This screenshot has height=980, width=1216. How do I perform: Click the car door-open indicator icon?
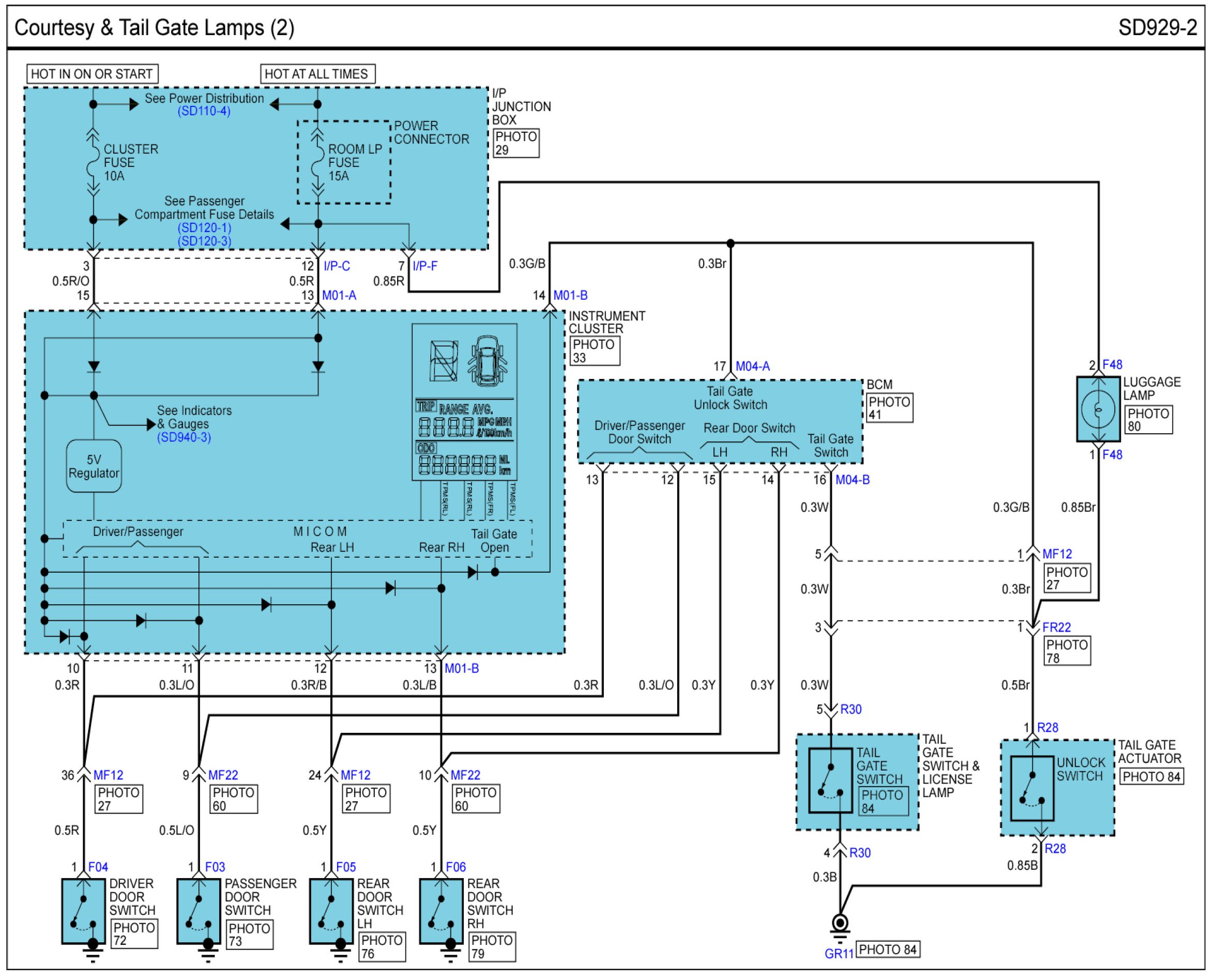(x=486, y=361)
